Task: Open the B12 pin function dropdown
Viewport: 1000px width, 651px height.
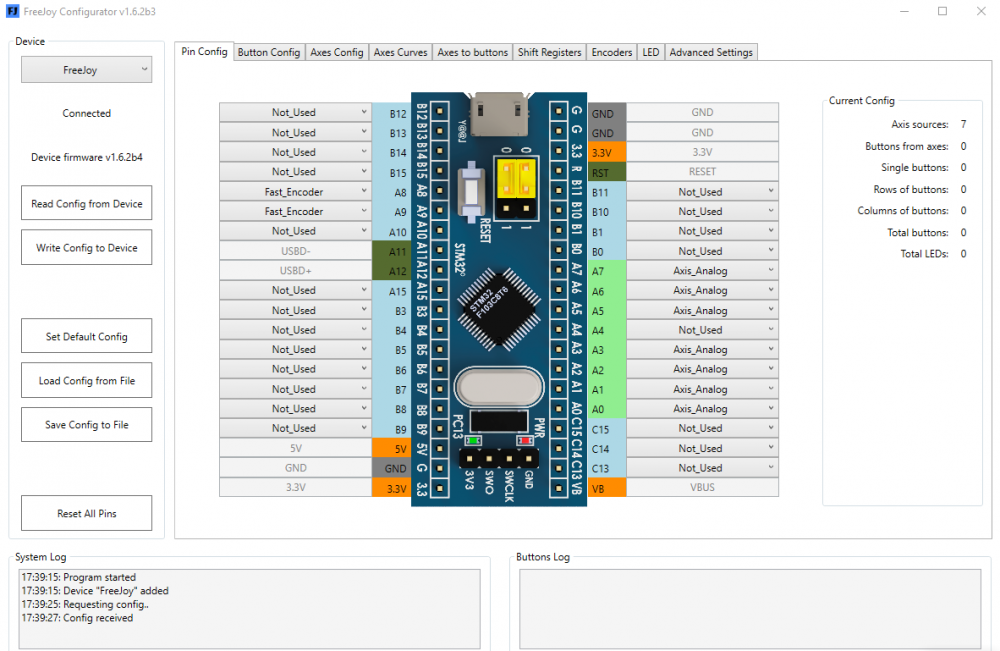Action: [x=295, y=112]
